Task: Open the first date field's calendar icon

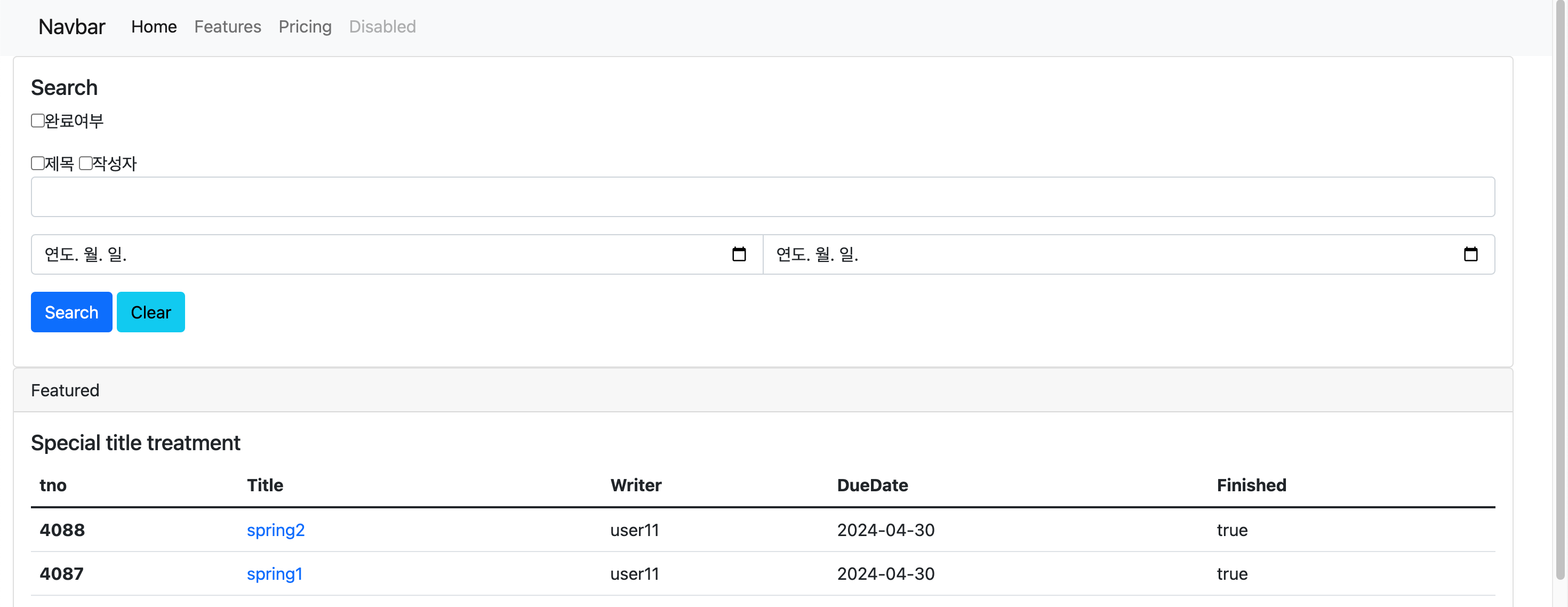Action: click(x=738, y=254)
